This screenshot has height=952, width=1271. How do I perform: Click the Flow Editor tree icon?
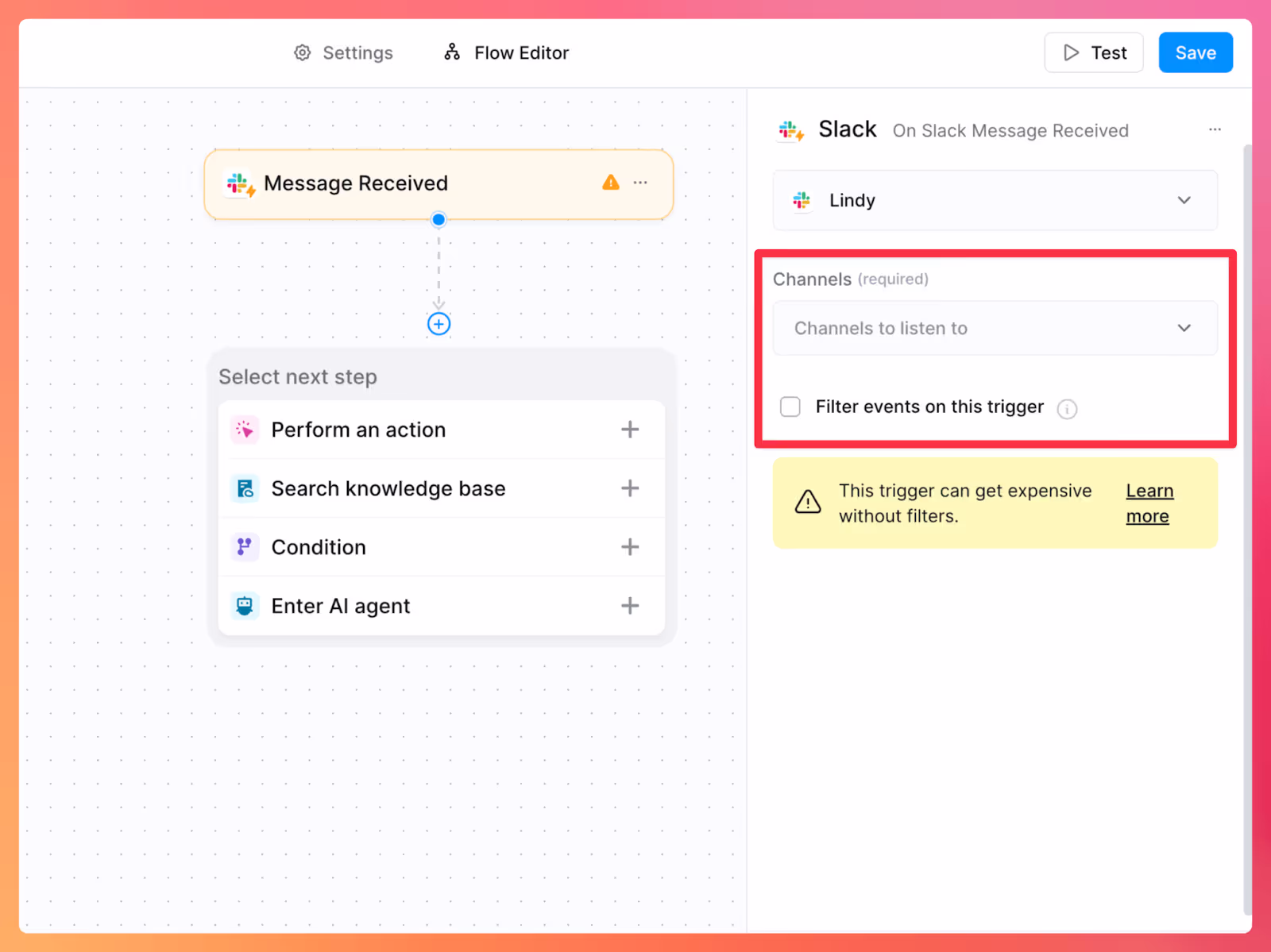point(452,52)
